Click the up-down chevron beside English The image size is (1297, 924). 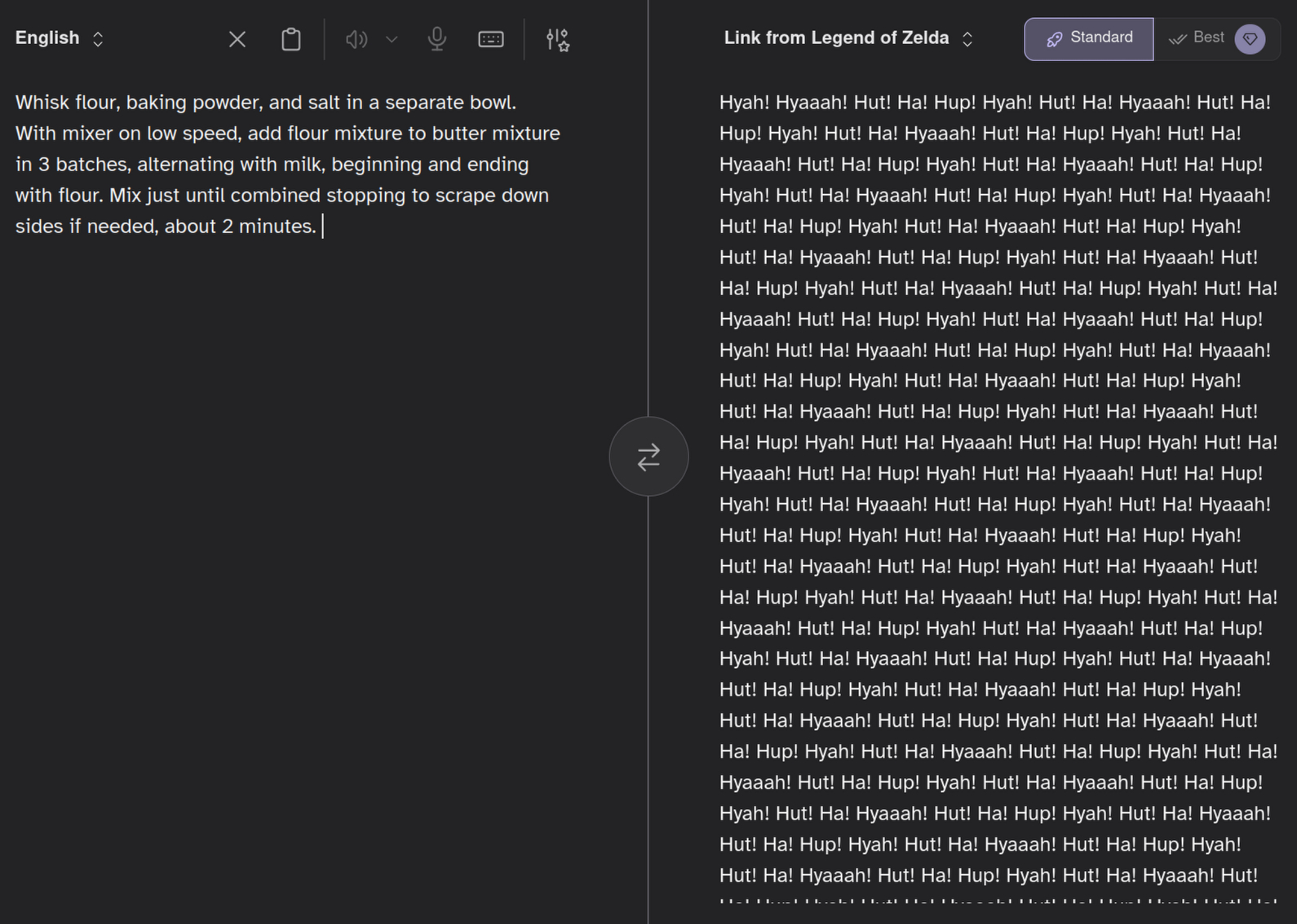coord(98,39)
